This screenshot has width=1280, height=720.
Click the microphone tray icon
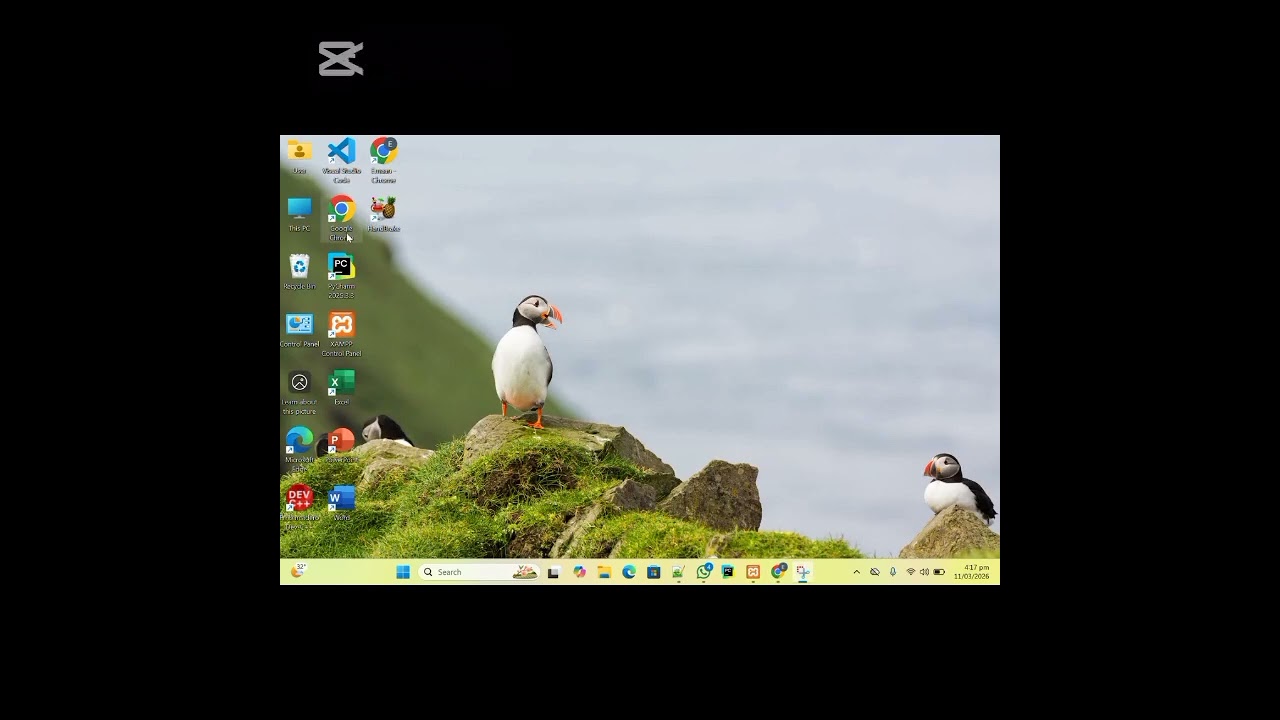pos(893,572)
